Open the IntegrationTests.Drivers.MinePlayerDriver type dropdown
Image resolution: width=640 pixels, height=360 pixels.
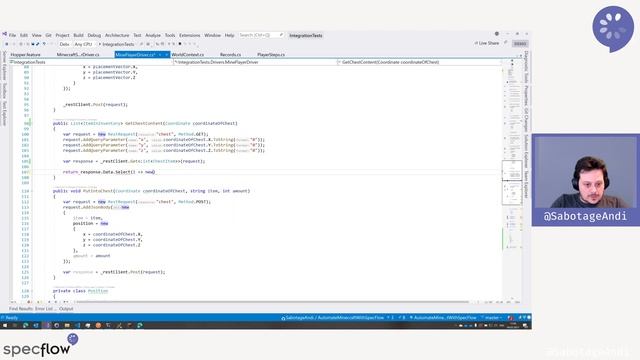(256, 62)
